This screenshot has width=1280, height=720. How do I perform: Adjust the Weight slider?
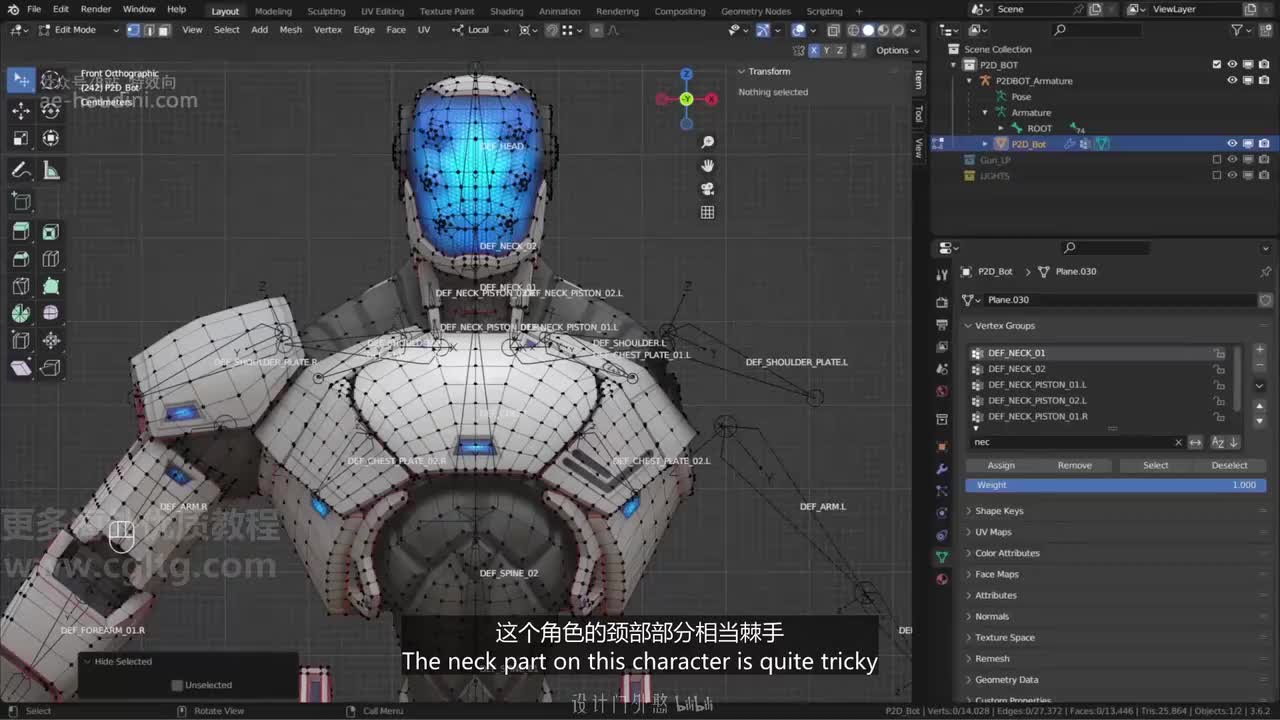coord(1114,485)
